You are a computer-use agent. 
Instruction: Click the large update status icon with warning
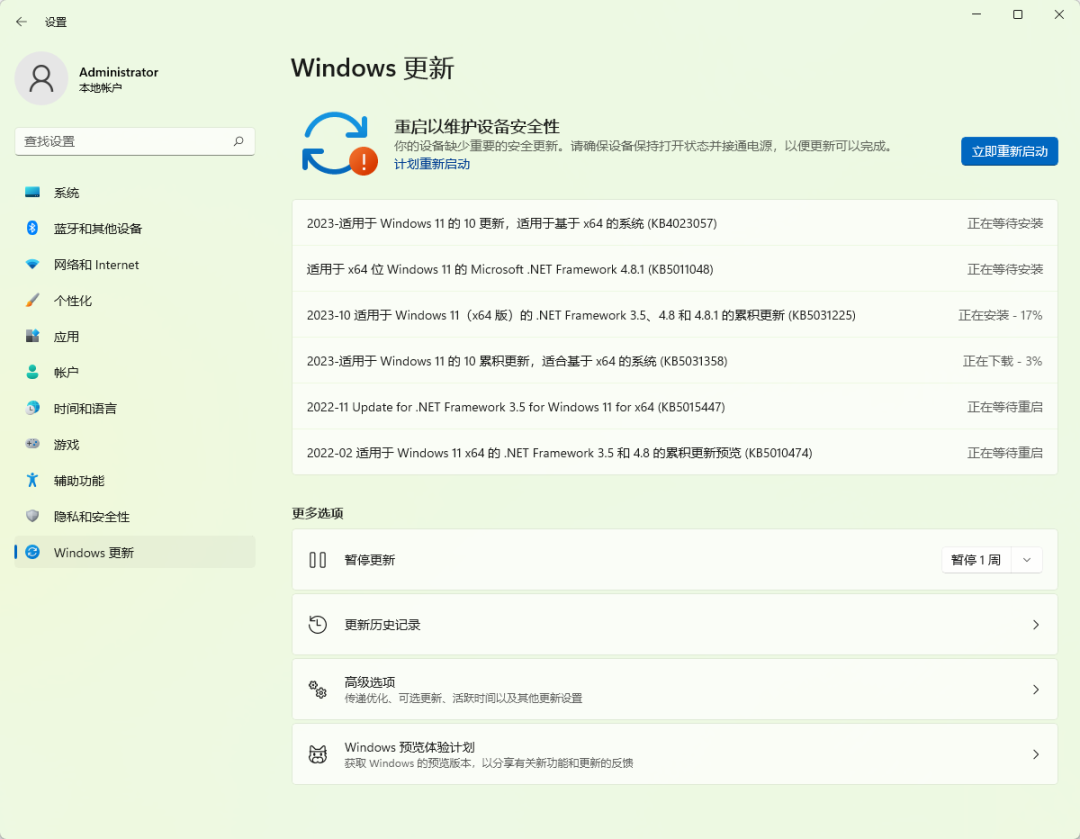pos(340,143)
